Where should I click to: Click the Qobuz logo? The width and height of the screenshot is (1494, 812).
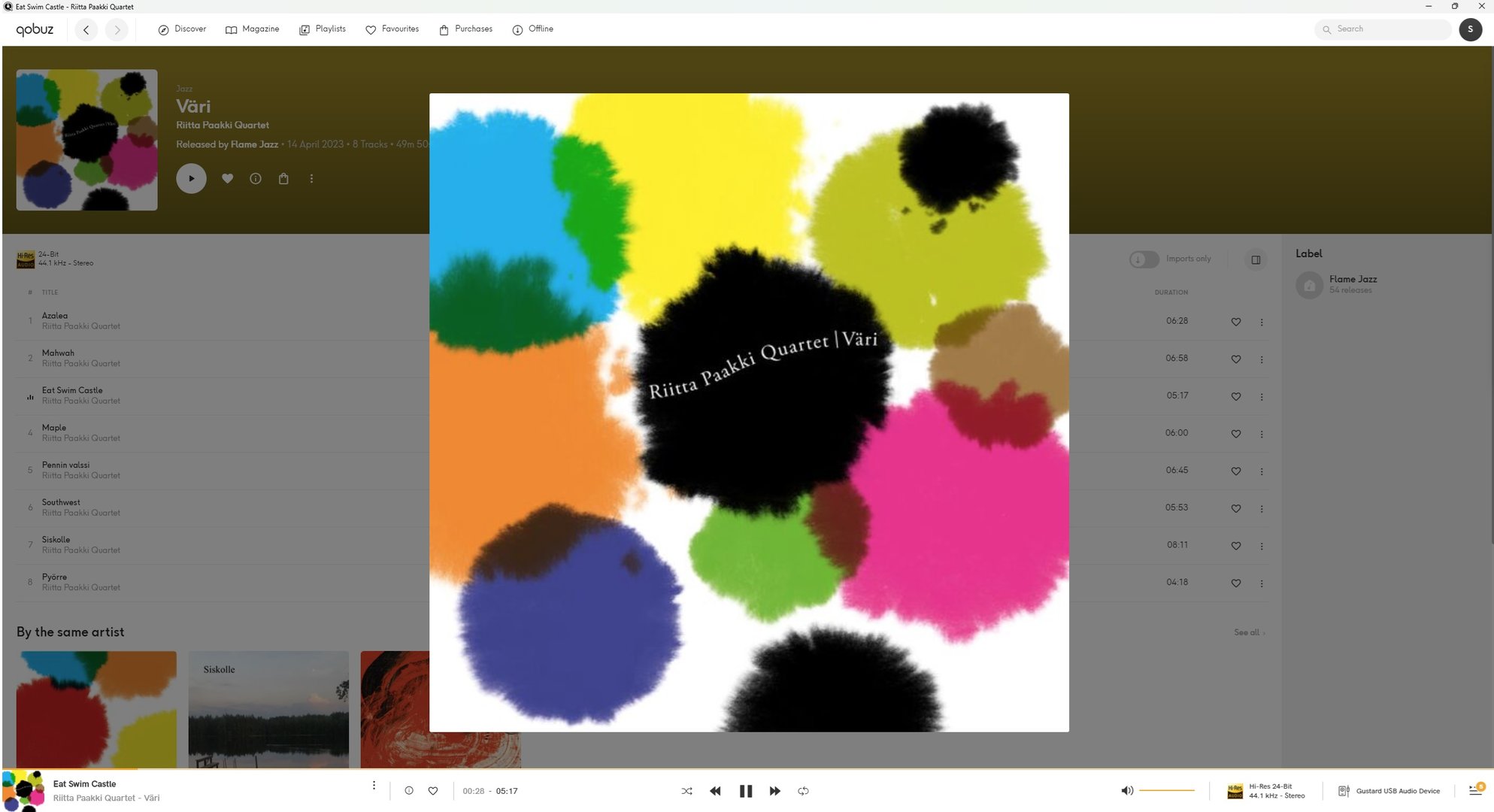[x=35, y=29]
